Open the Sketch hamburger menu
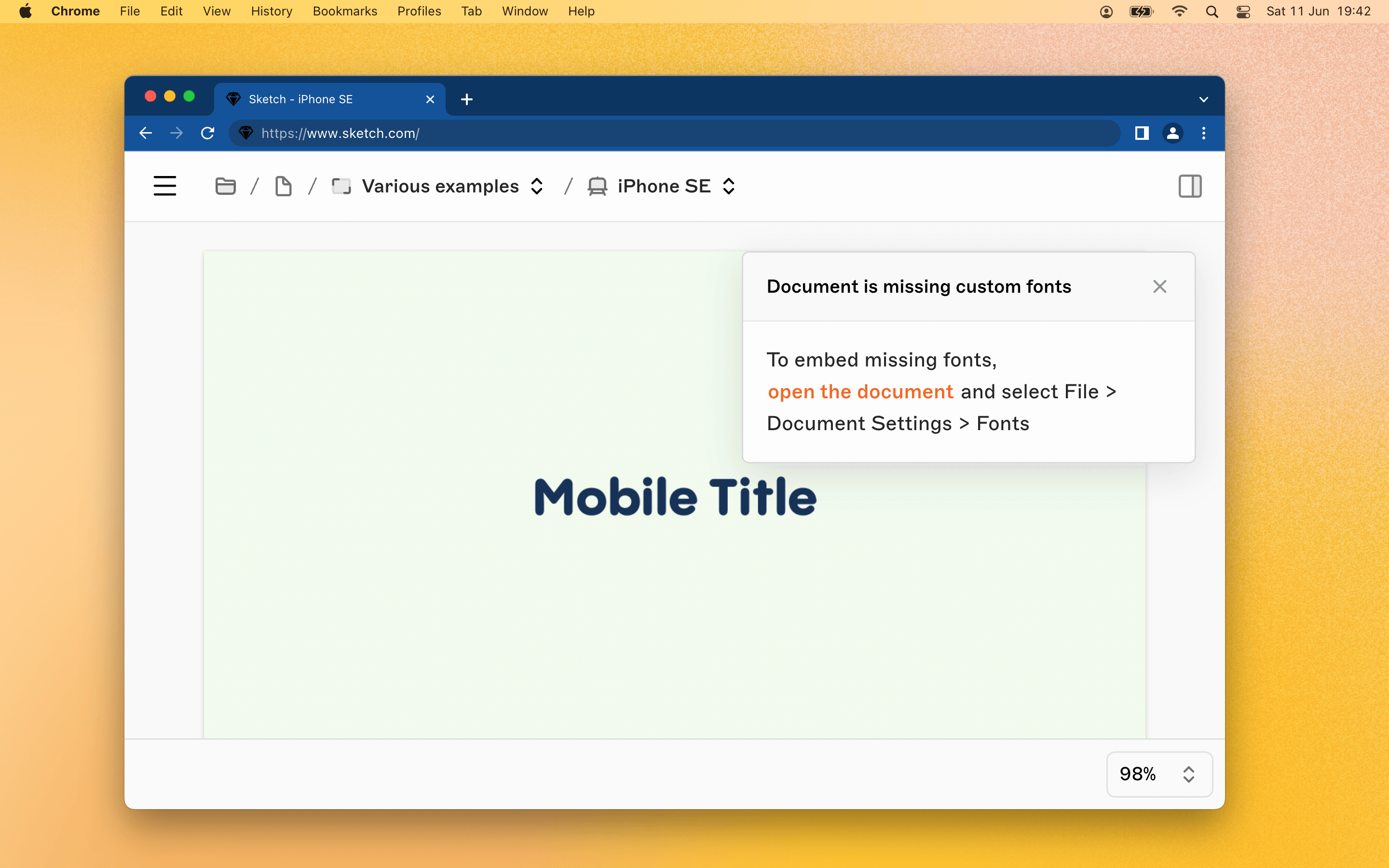 [165, 186]
